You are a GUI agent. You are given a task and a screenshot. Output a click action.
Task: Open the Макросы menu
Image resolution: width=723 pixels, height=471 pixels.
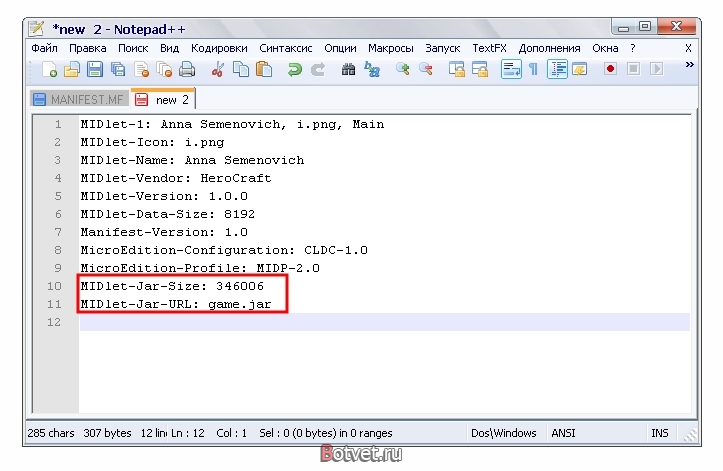391,48
